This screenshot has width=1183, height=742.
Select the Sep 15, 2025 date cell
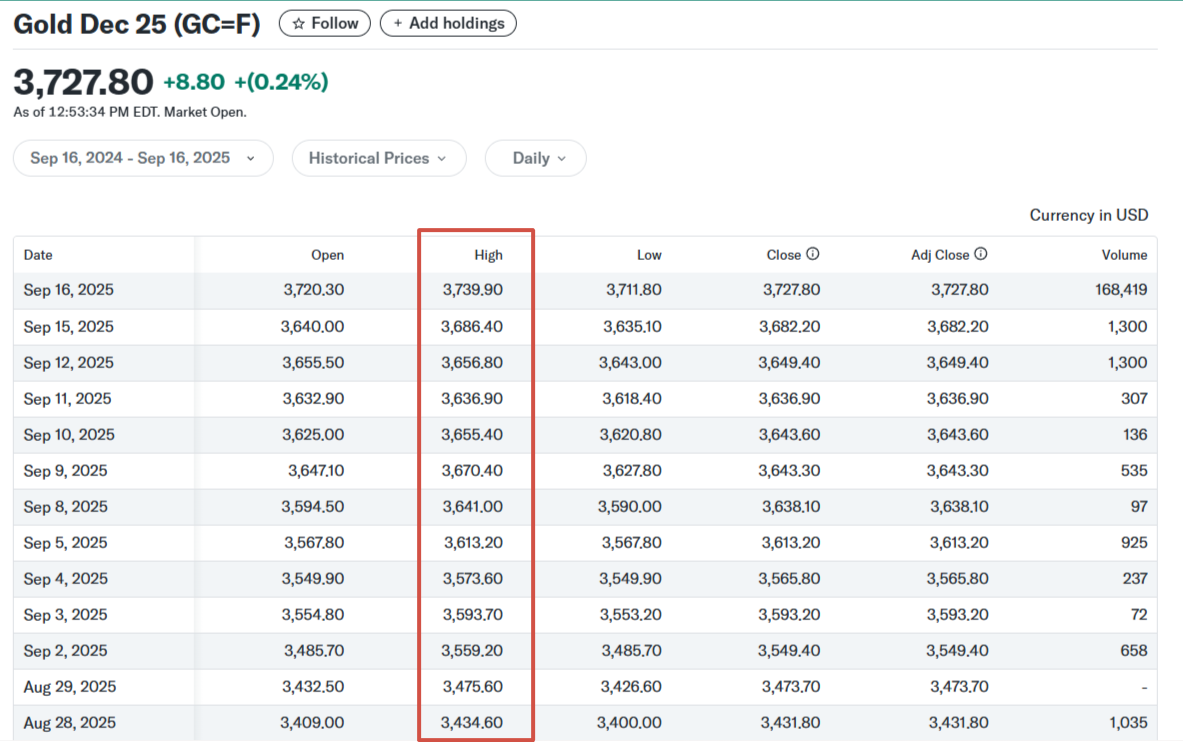click(x=69, y=327)
